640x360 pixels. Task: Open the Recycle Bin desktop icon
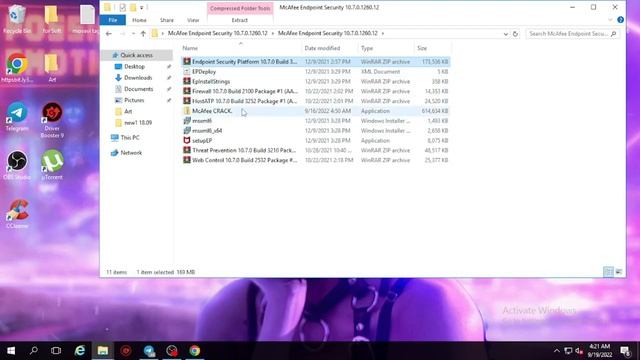click(x=16, y=18)
